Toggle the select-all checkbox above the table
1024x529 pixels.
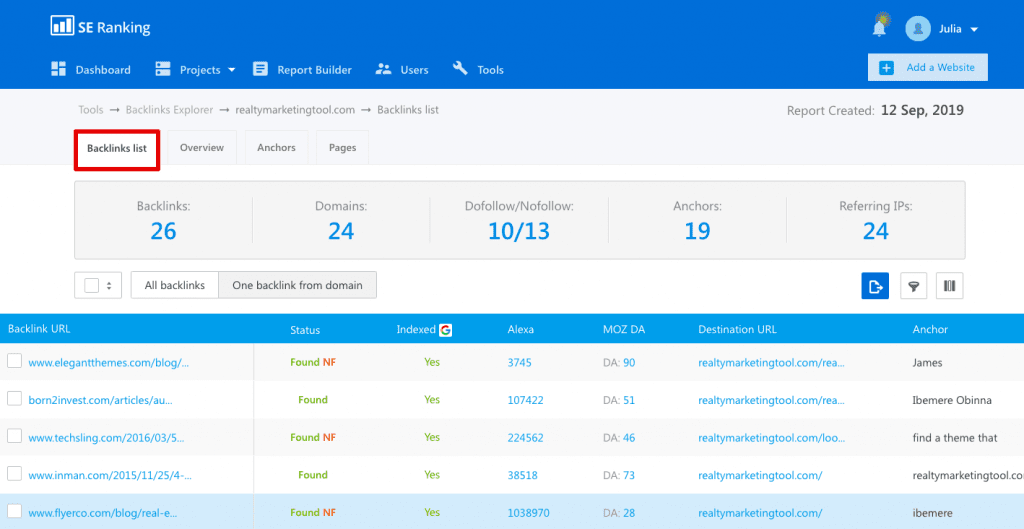92,285
